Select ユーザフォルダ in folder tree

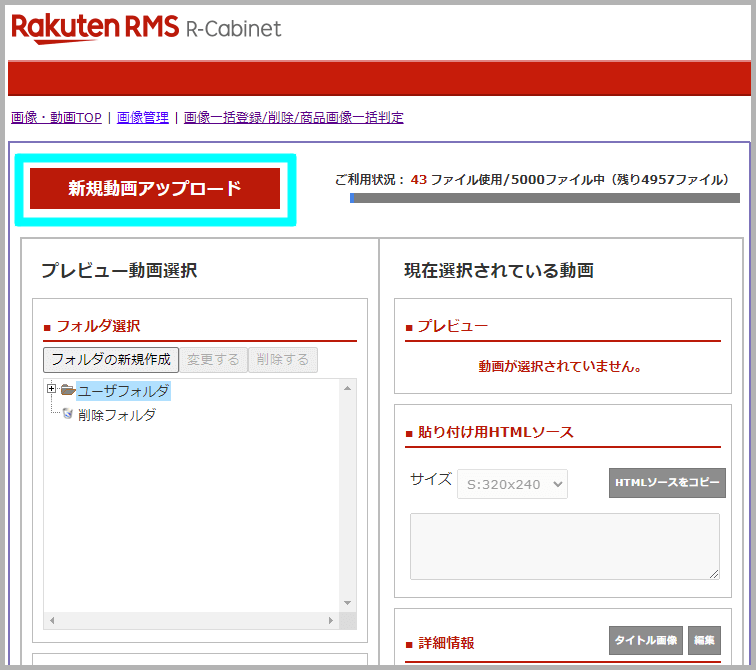coord(123,390)
